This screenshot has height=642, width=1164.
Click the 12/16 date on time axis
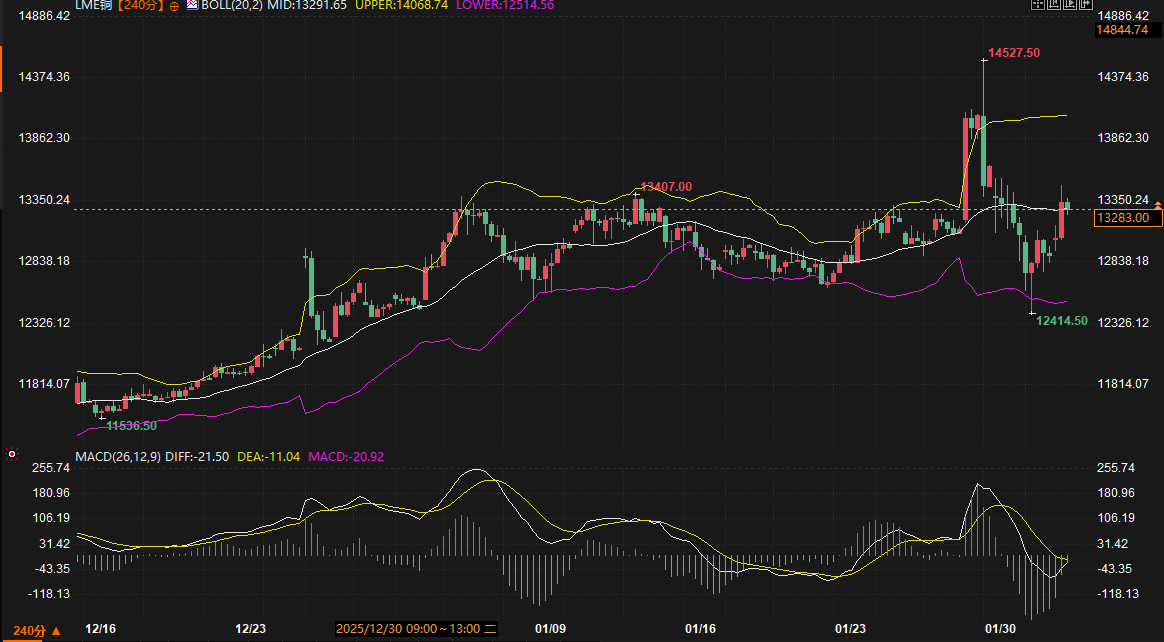[101, 629]
